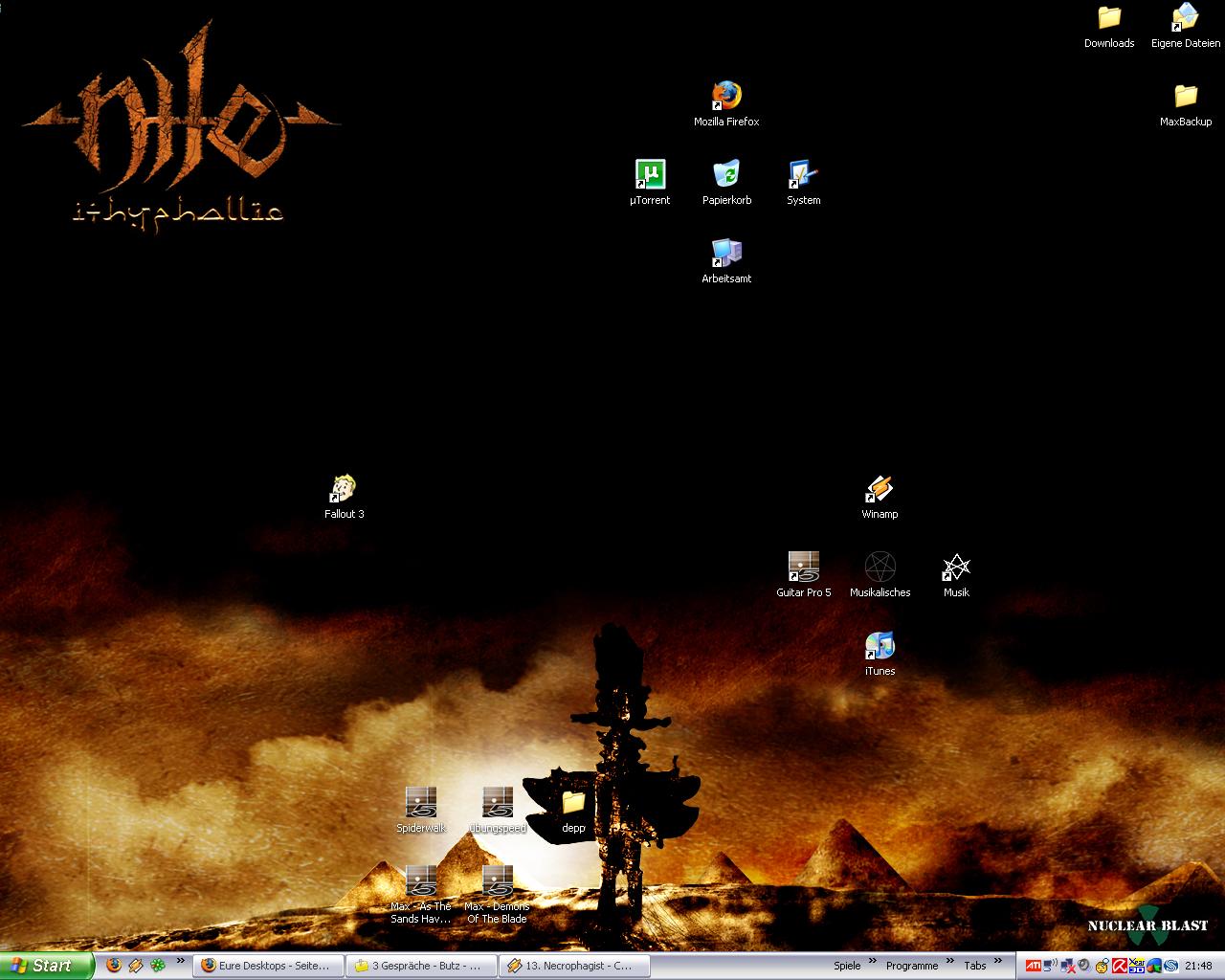The image size is (1225, 980).
Task: Click the wireless network tray icon
Action: point(1050,965)
